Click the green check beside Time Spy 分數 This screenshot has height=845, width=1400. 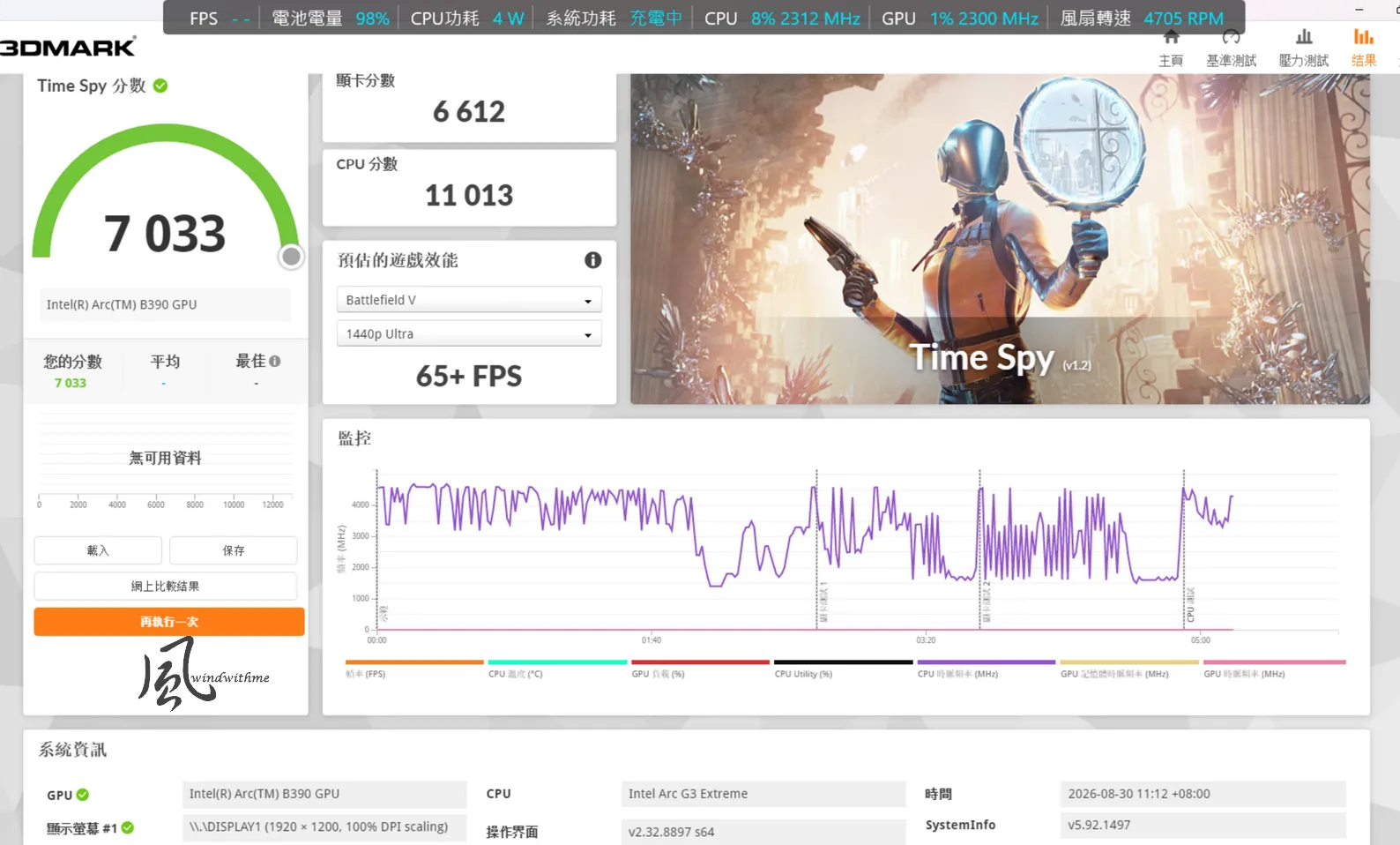(x=160, y=86)
